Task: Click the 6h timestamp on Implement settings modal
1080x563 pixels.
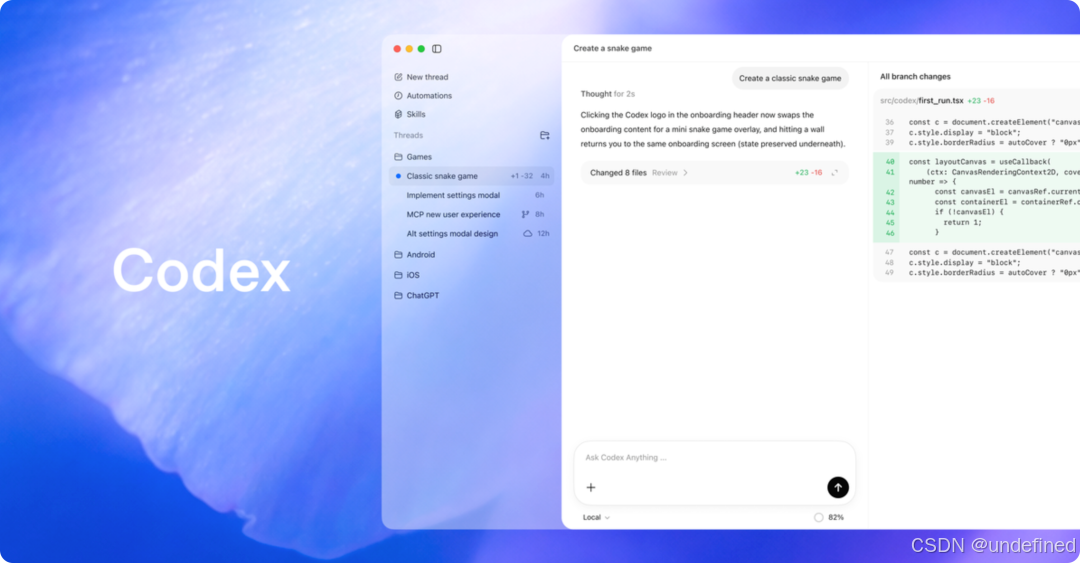Action: 539,196
